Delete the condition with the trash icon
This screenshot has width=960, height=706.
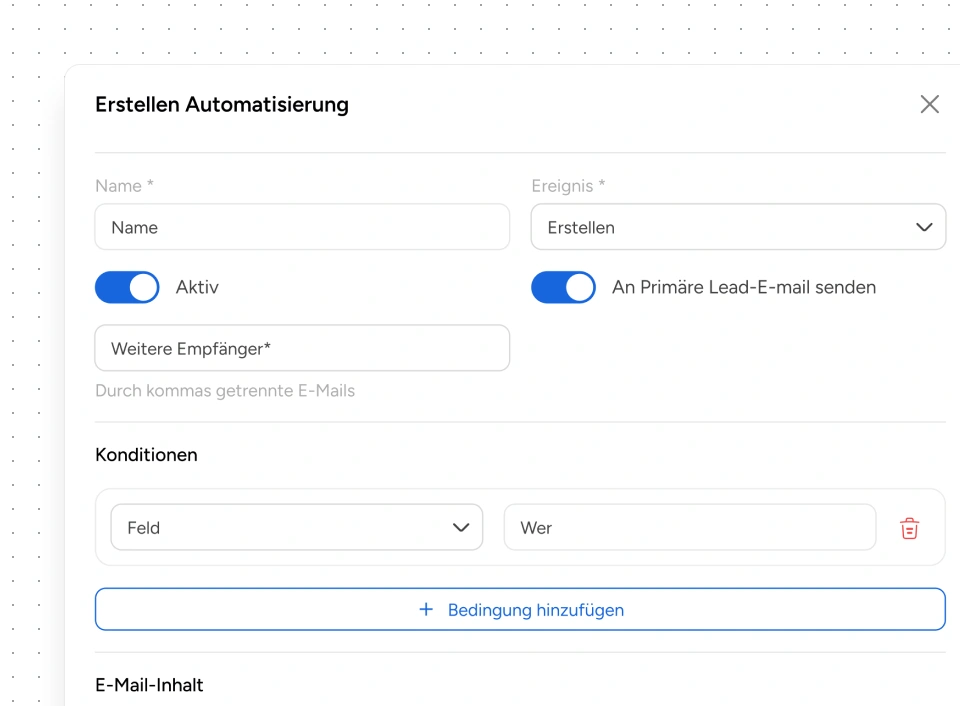point(909,528)
